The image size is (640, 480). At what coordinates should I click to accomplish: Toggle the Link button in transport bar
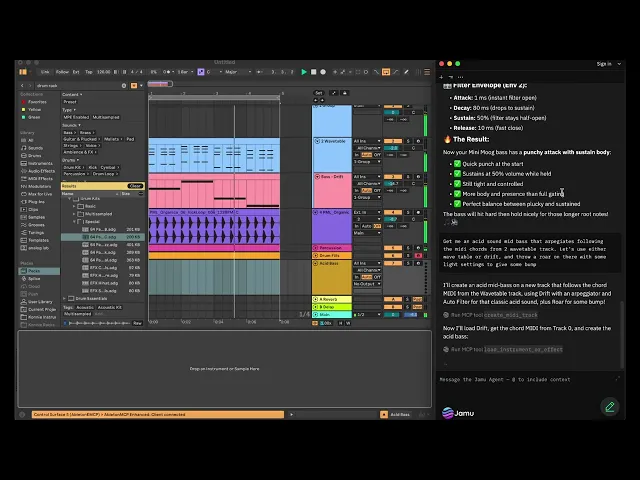tap(45, 72)
